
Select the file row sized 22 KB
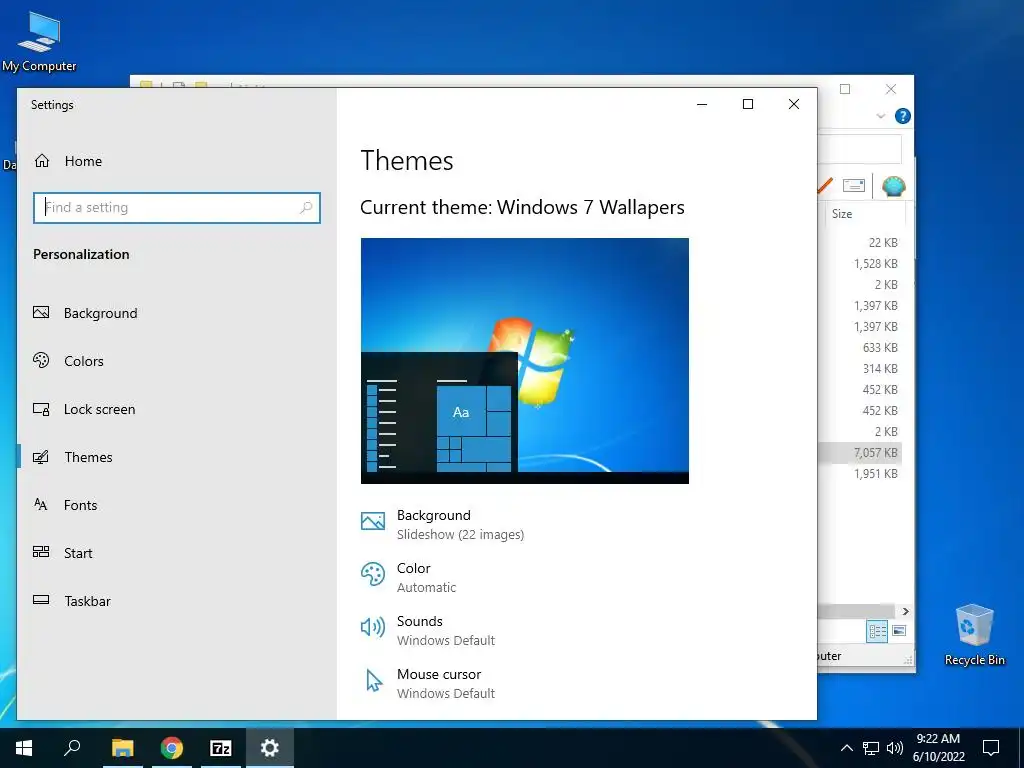click(x=858, y=242)
